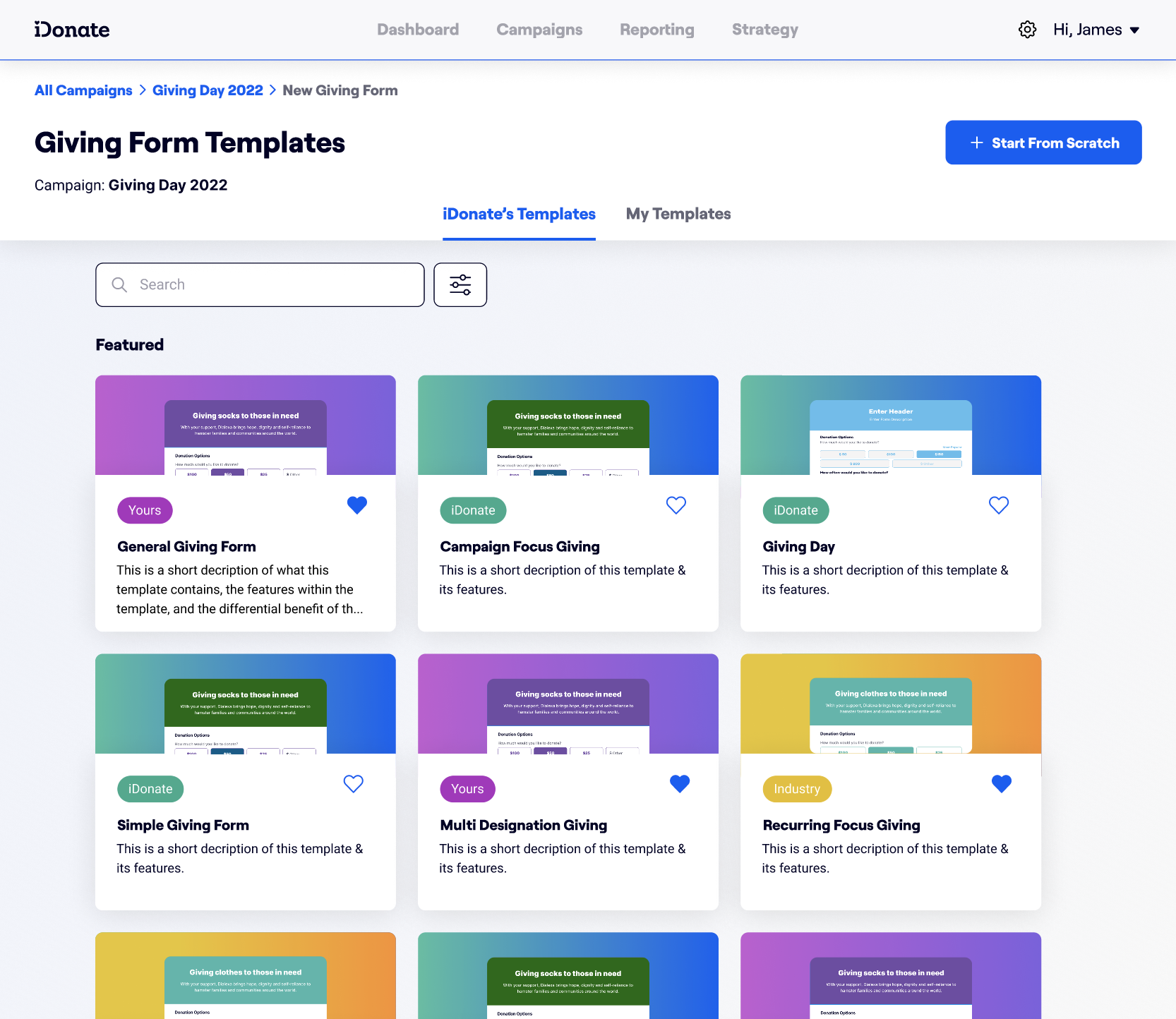Unfavorite the Multi Designation Giving template
Image resolution: width=1176 pixels, height=1019 pixels.
point(680,784)
